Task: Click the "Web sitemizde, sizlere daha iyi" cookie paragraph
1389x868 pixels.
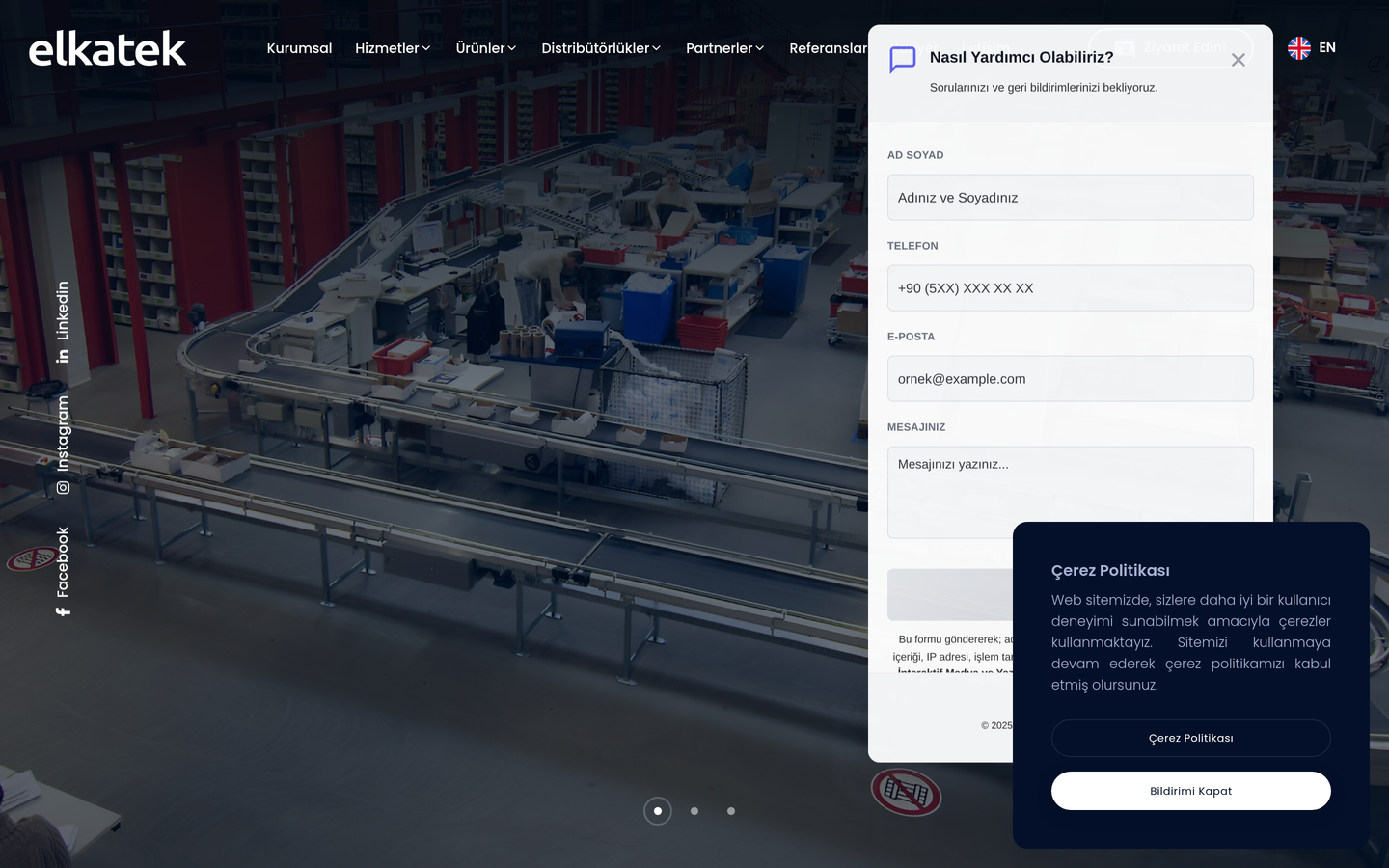Action: pos(1191,642)
